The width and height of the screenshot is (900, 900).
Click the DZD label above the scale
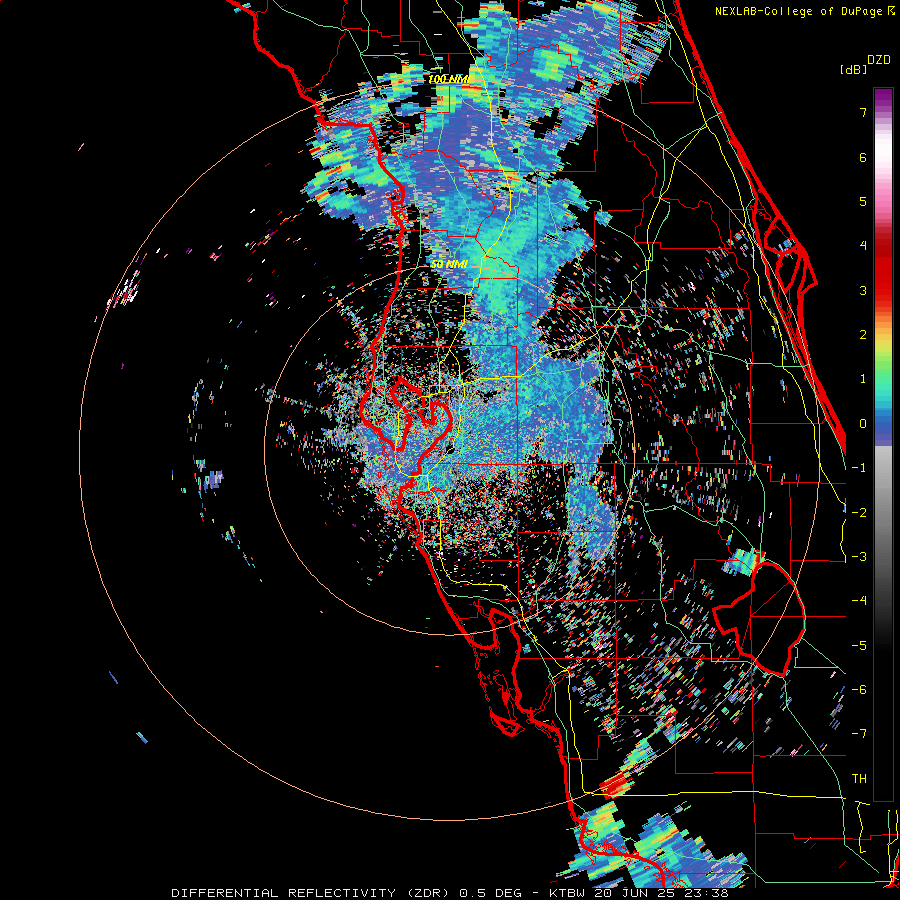[x=879, y=60]
